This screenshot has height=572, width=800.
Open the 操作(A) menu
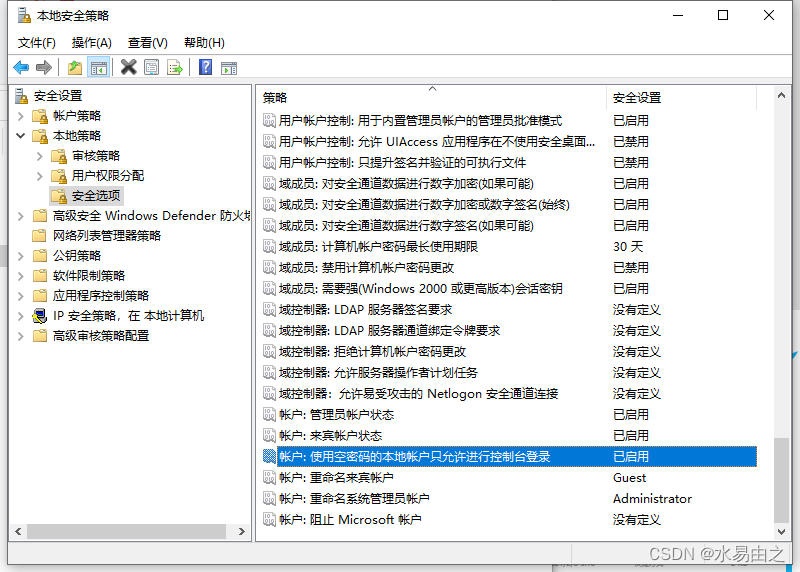pyautogui.click(x=92, y=43)
